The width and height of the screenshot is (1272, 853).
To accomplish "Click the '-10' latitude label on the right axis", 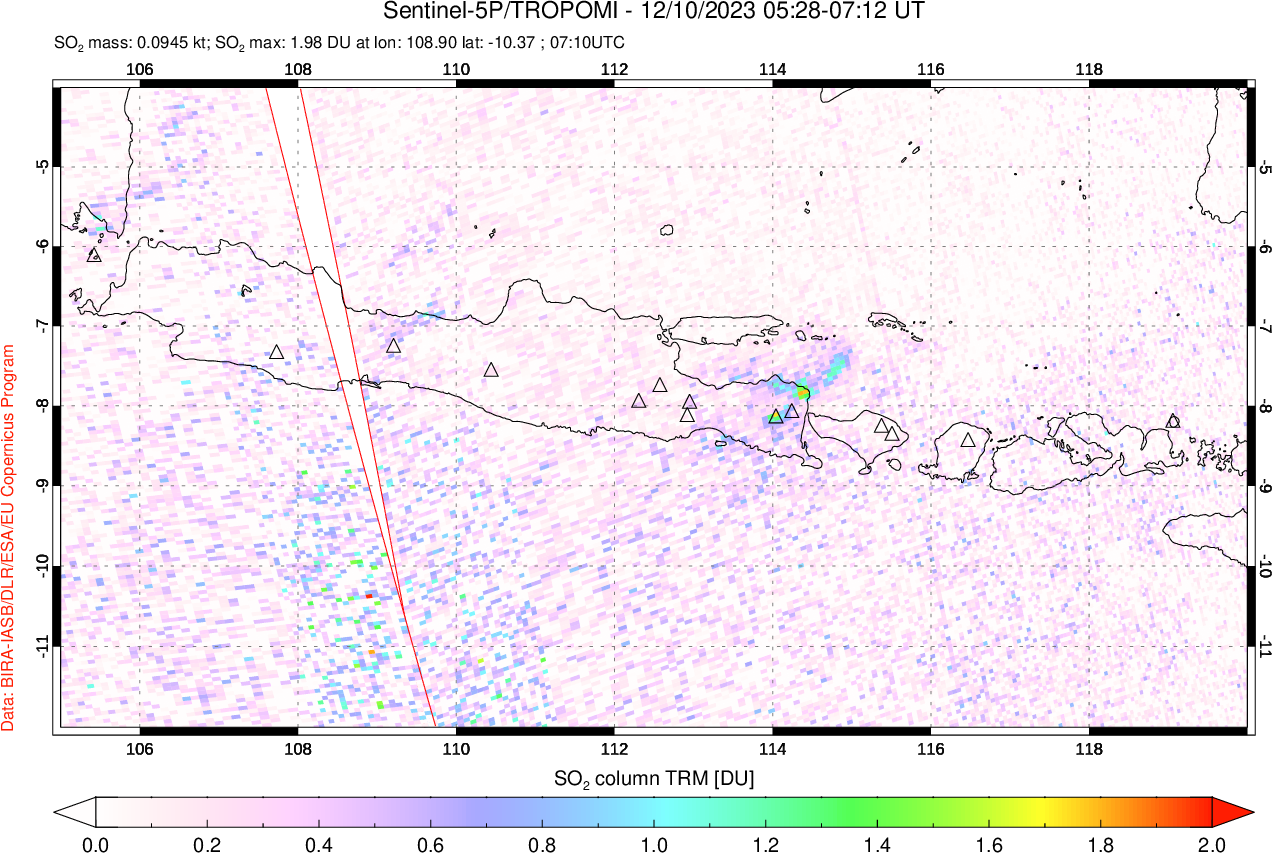I will tap(1265, 568).
